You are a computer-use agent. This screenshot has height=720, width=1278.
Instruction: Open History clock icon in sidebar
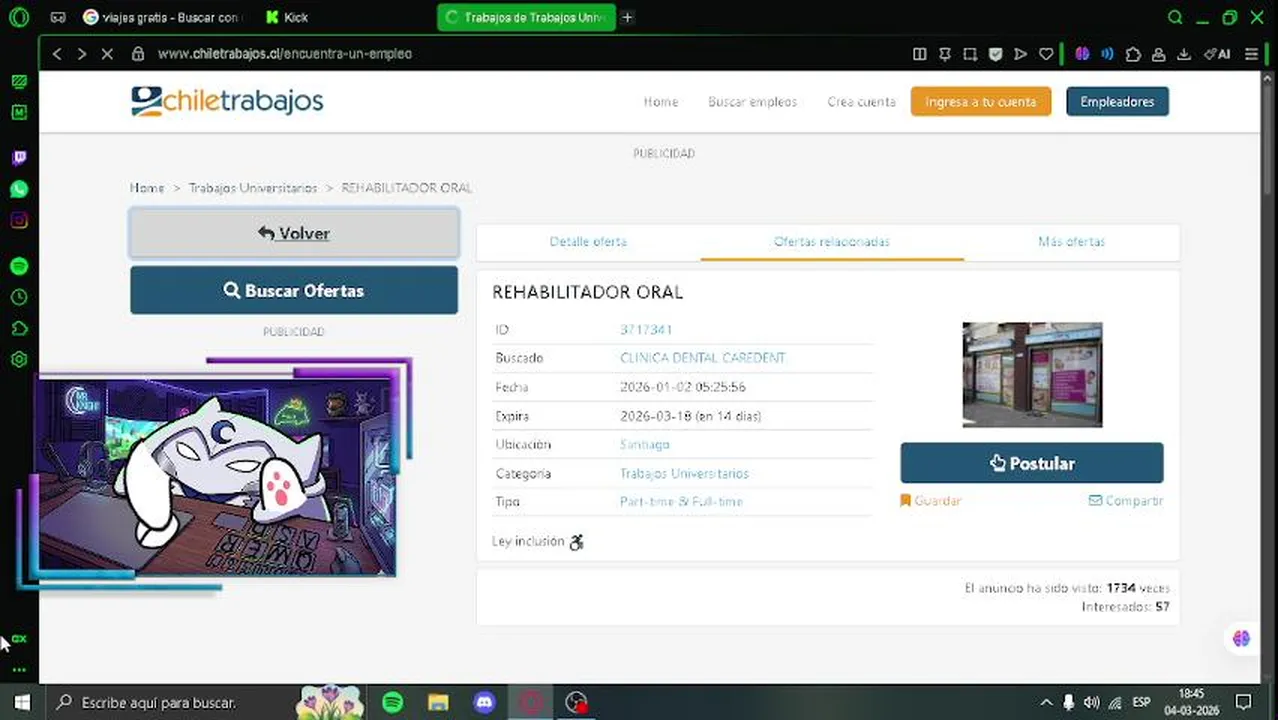(x=19, y=297)
